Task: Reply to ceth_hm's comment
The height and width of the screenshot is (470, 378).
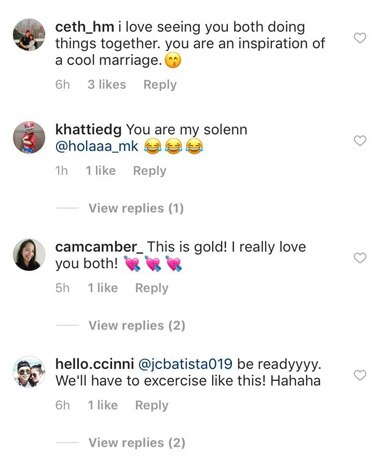Action: pos(160,85)
